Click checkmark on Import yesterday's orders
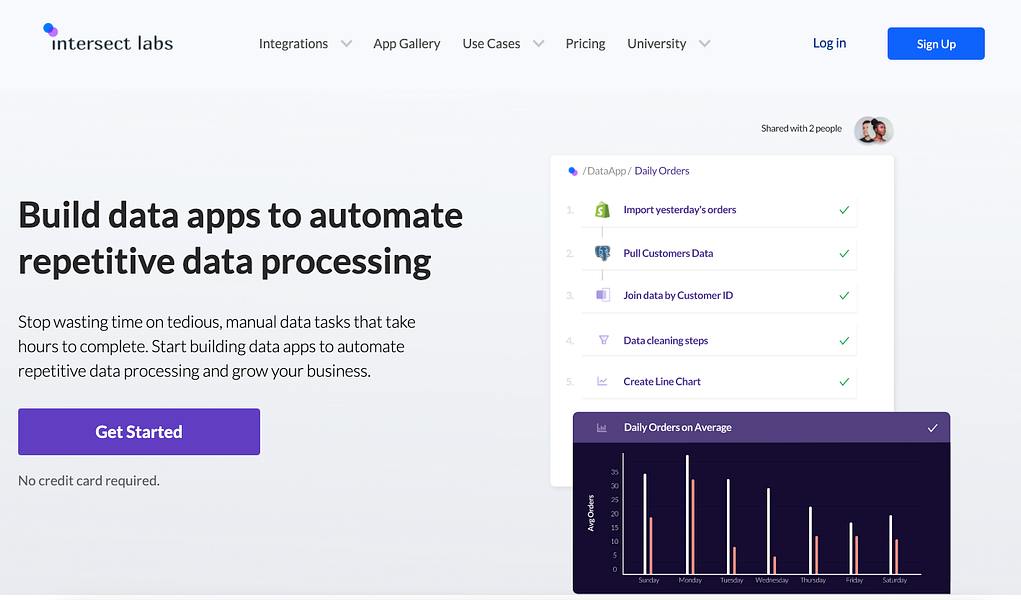This screenshot has width=1021, height=600. (844, 210)
